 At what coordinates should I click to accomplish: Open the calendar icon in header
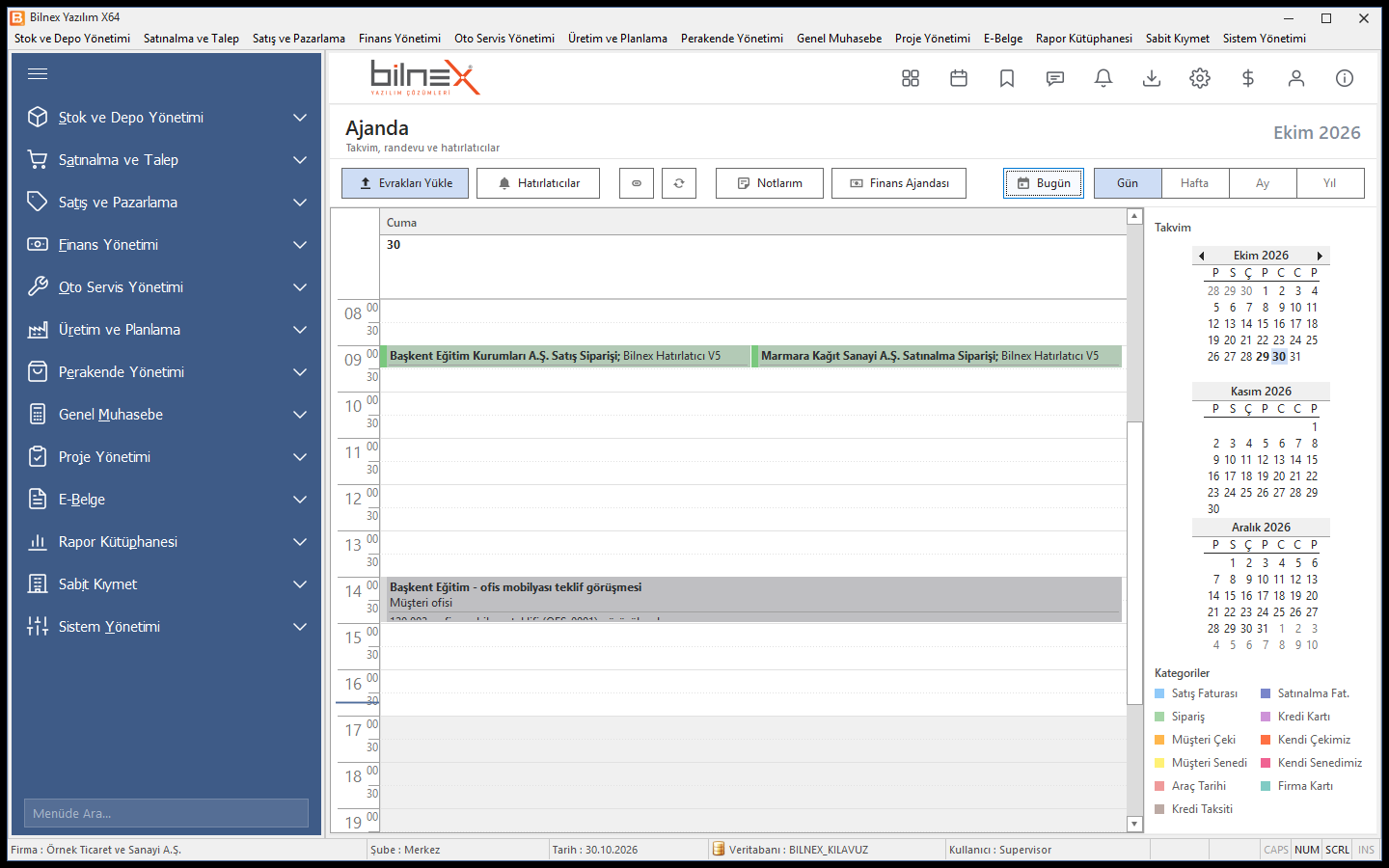pos(959,78)
